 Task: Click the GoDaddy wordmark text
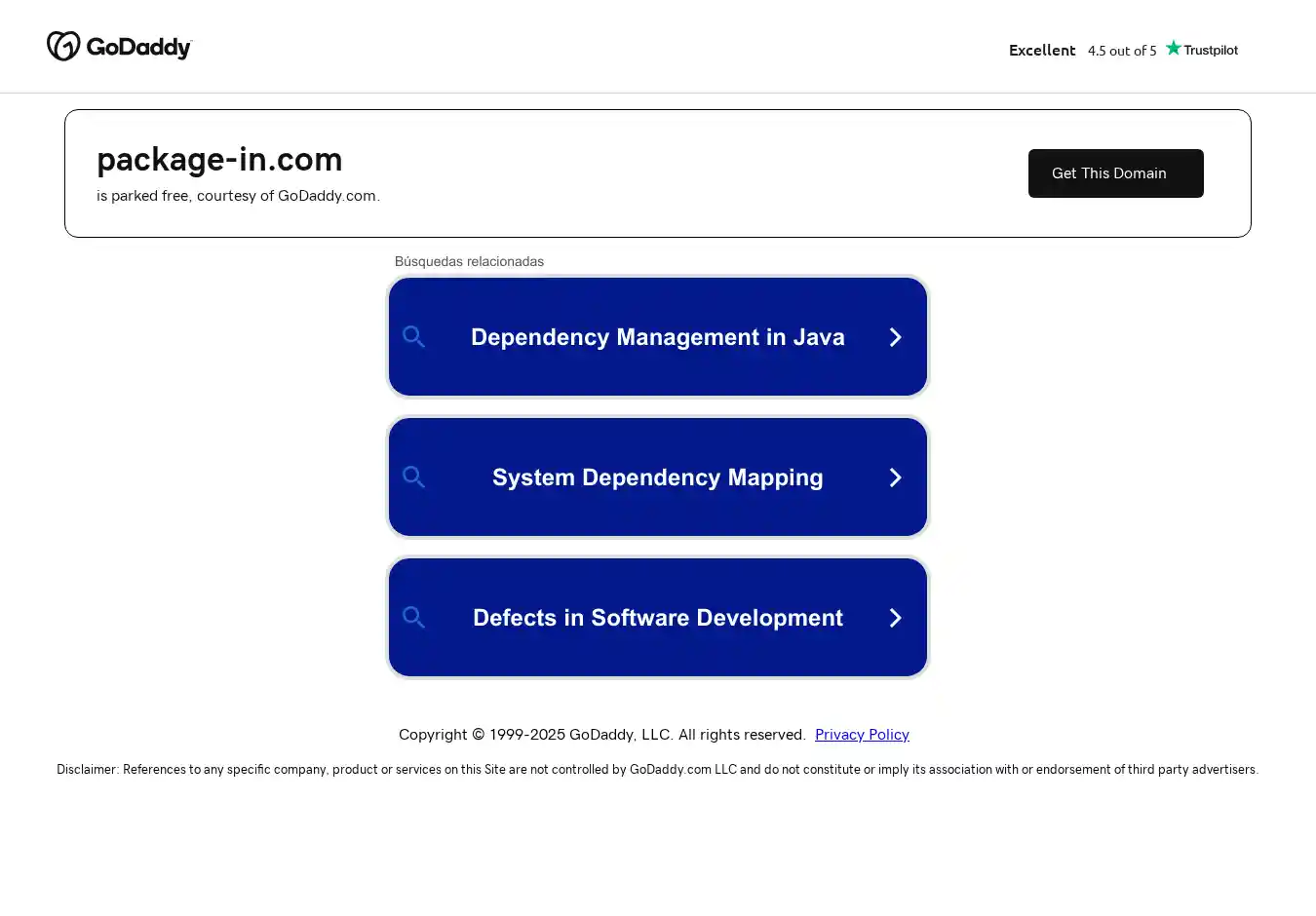click(x=138, y=48)
